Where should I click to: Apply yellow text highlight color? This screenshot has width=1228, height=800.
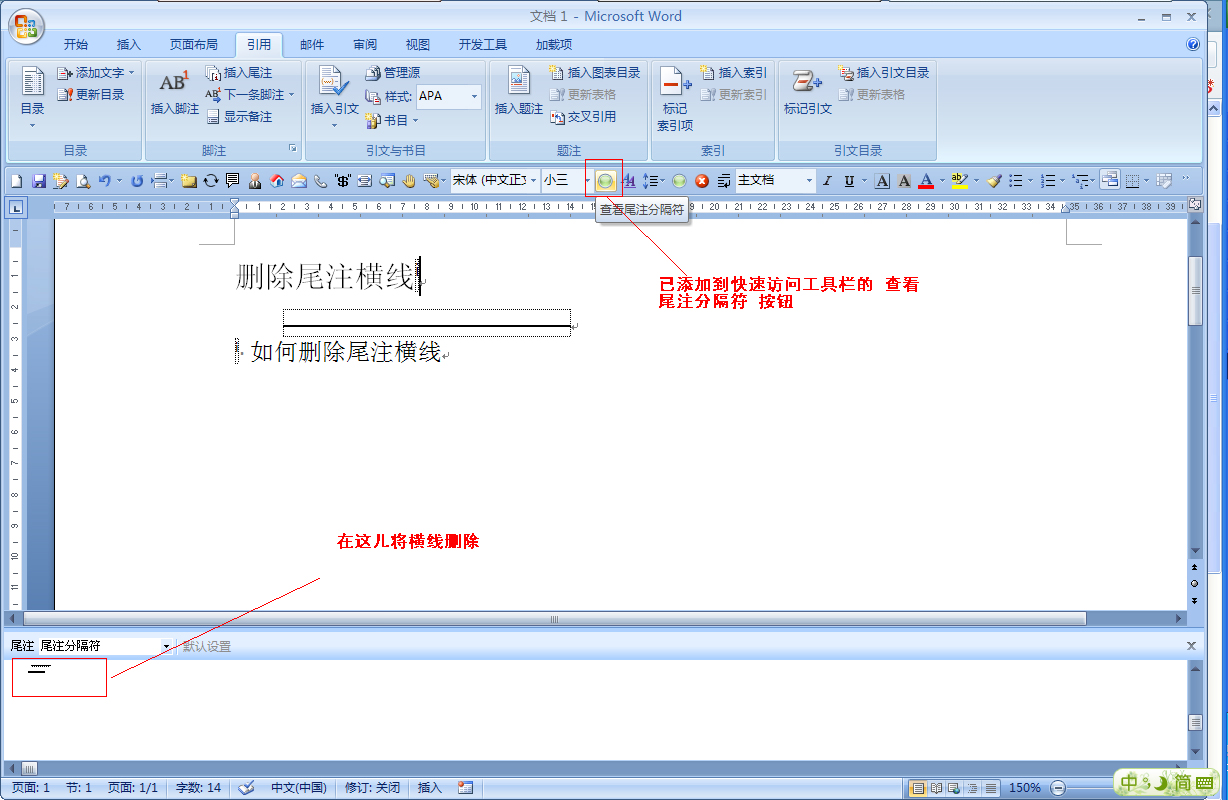(x=959, y=181)
